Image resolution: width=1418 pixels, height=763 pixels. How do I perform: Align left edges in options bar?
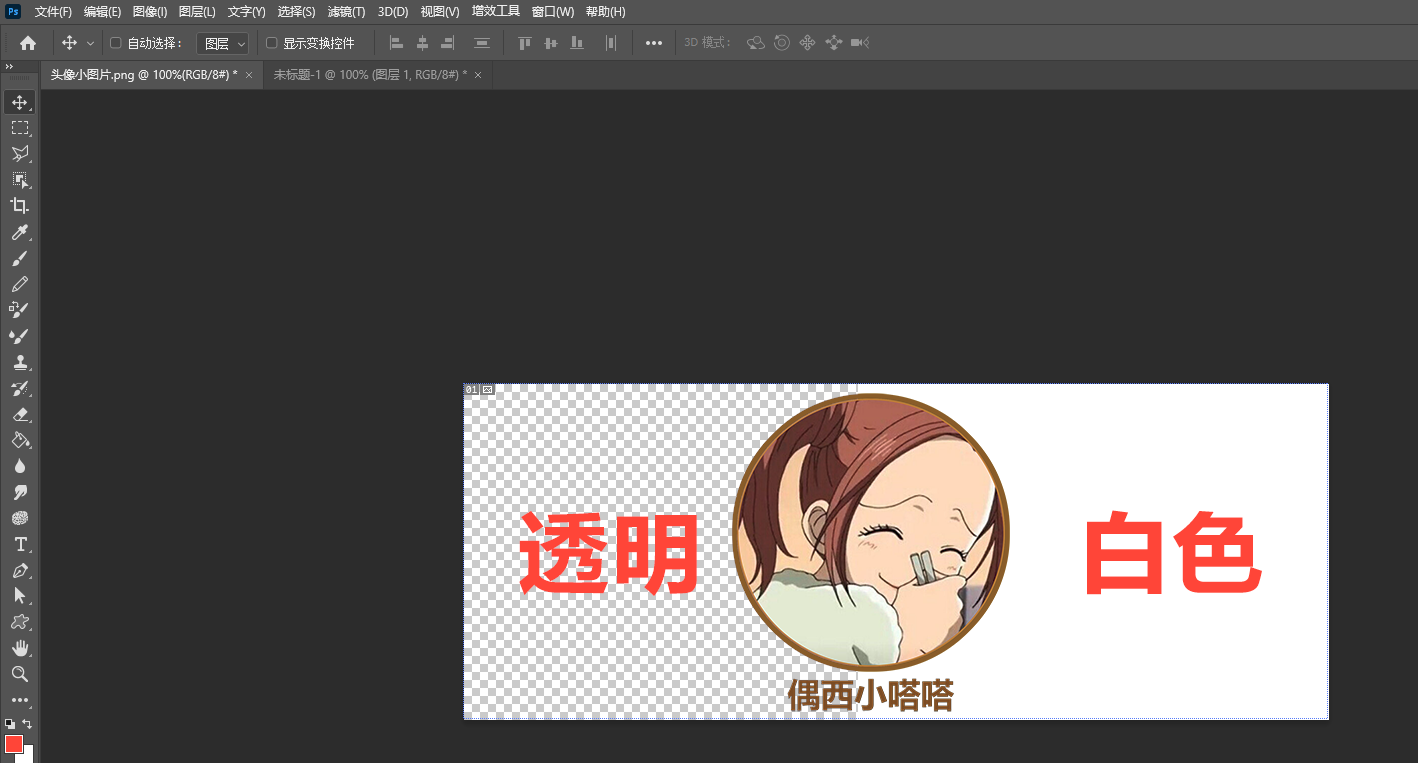396,43
